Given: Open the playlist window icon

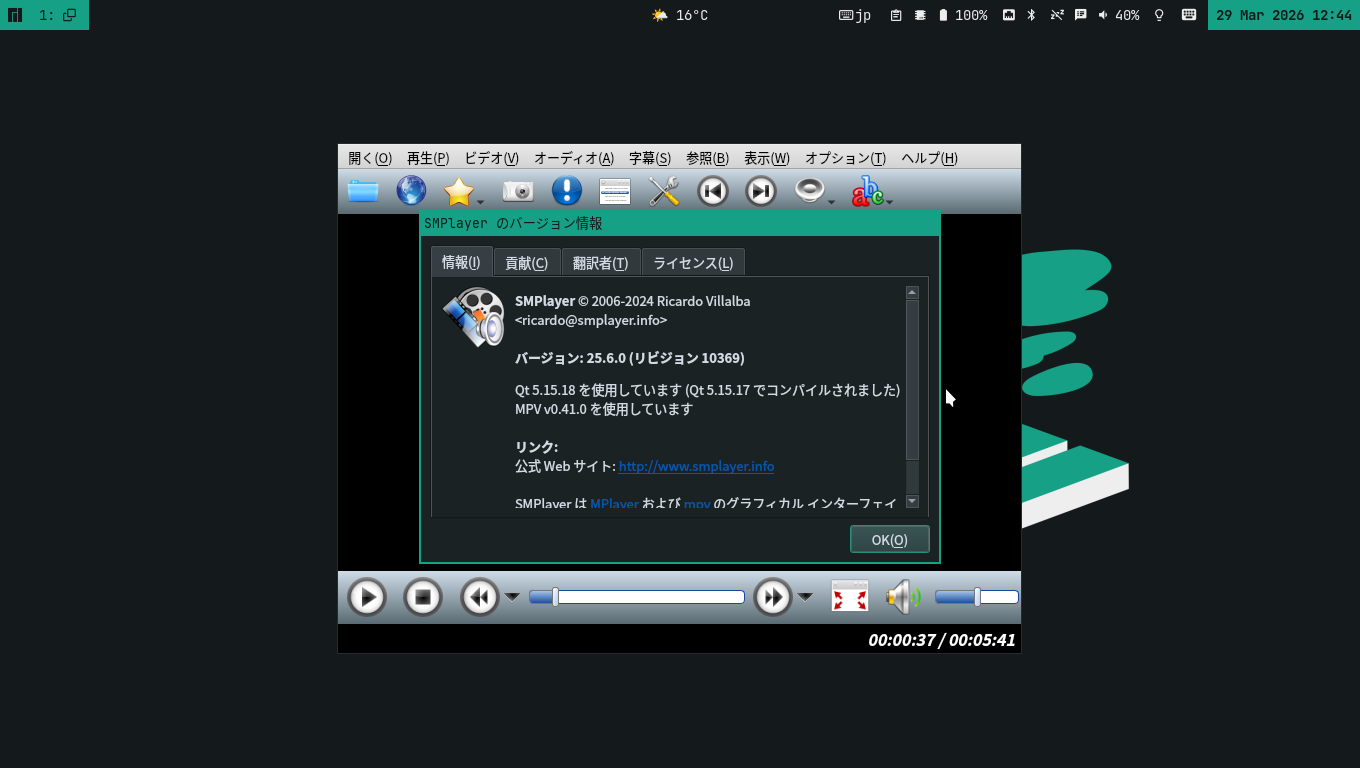Looking at the screenshot, I should (615, 191).
